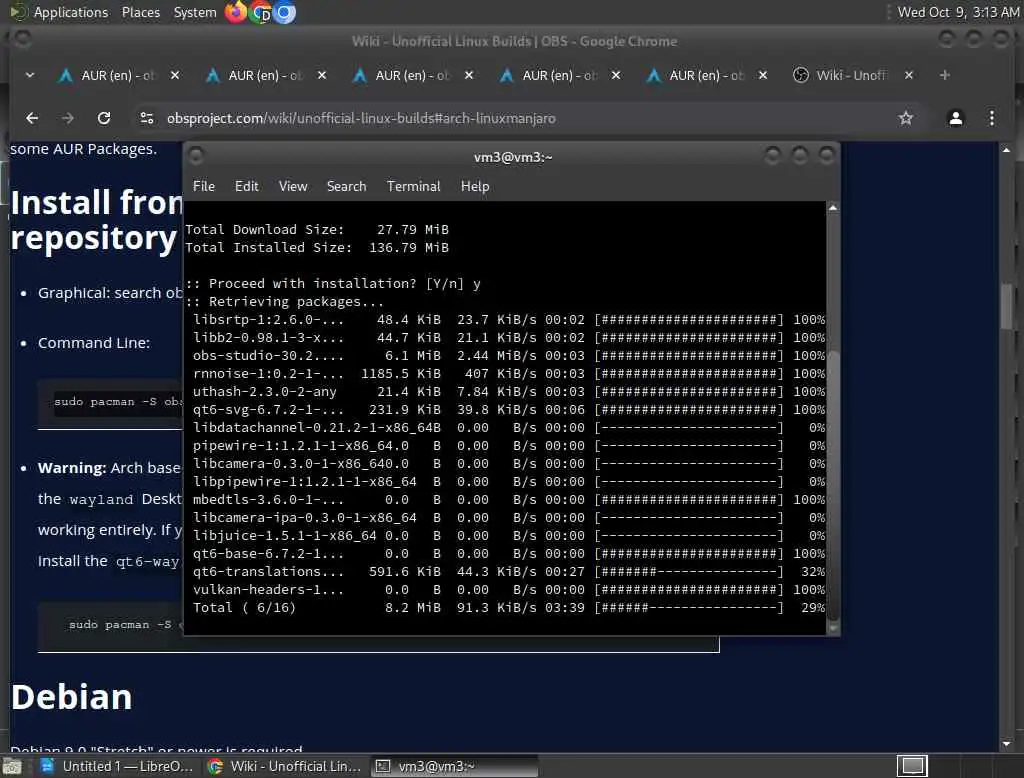This screenshot has width=1024, height=778.
Task: Open the terminal Help menu
Action: pyautogui.click(x=475, y=186)
